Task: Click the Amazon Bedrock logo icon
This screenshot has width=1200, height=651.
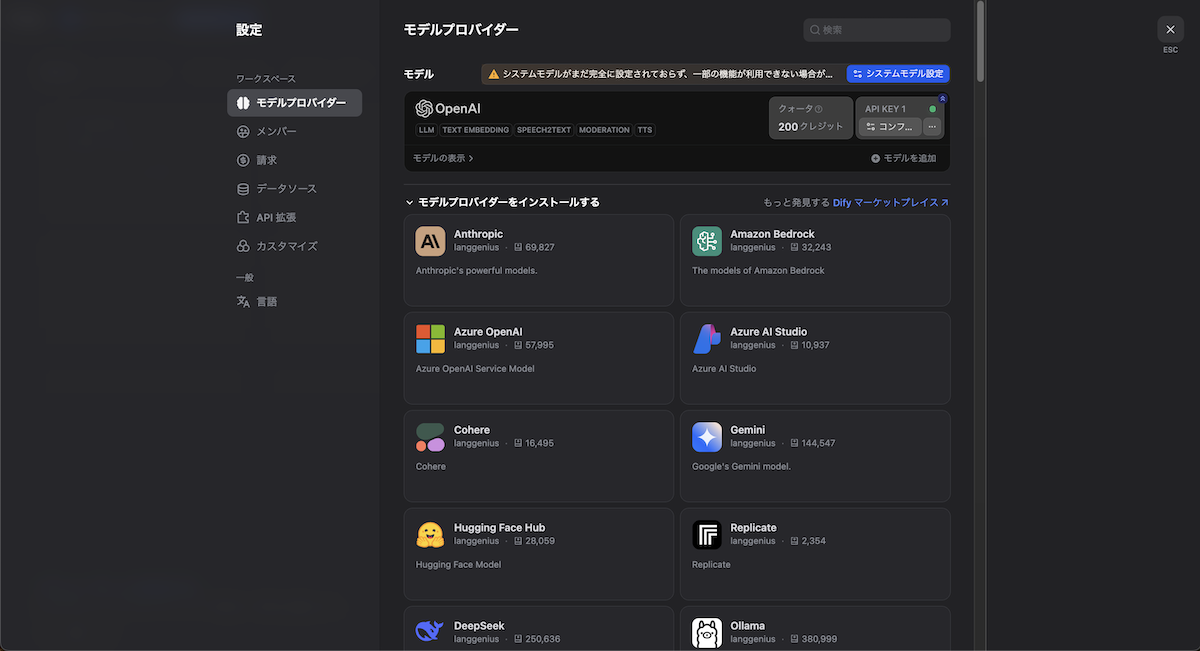Action: (707, 241)
